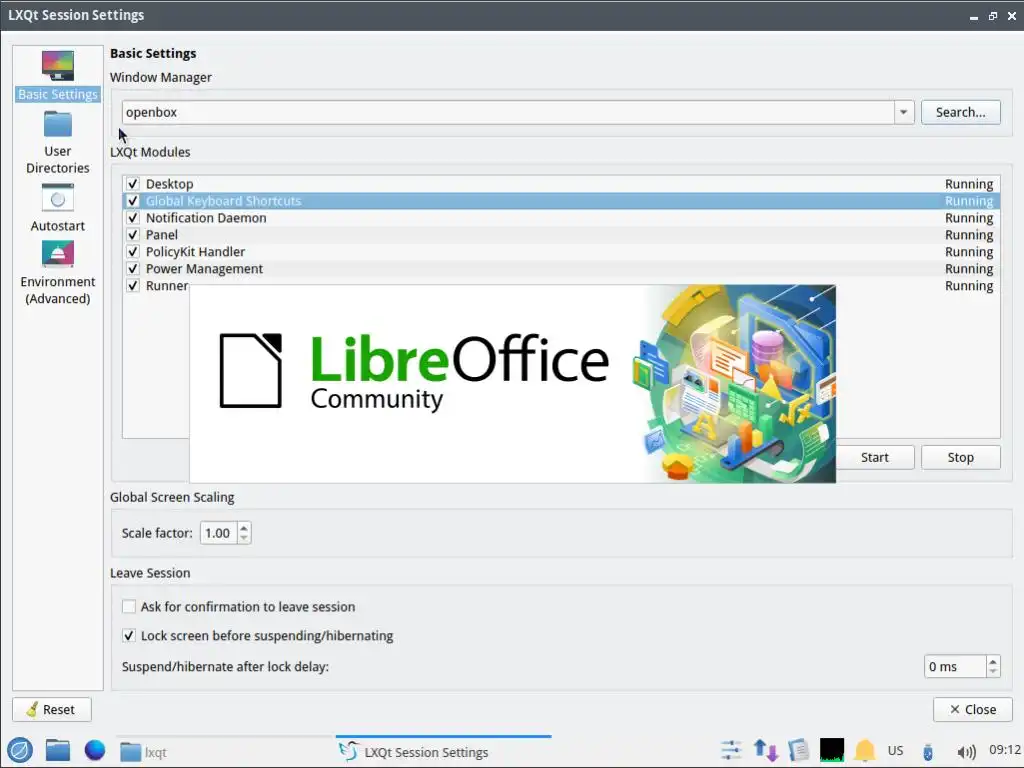1024x768 pixels.
Task: Click the Close button at the bottom
Action: point(972,709)
